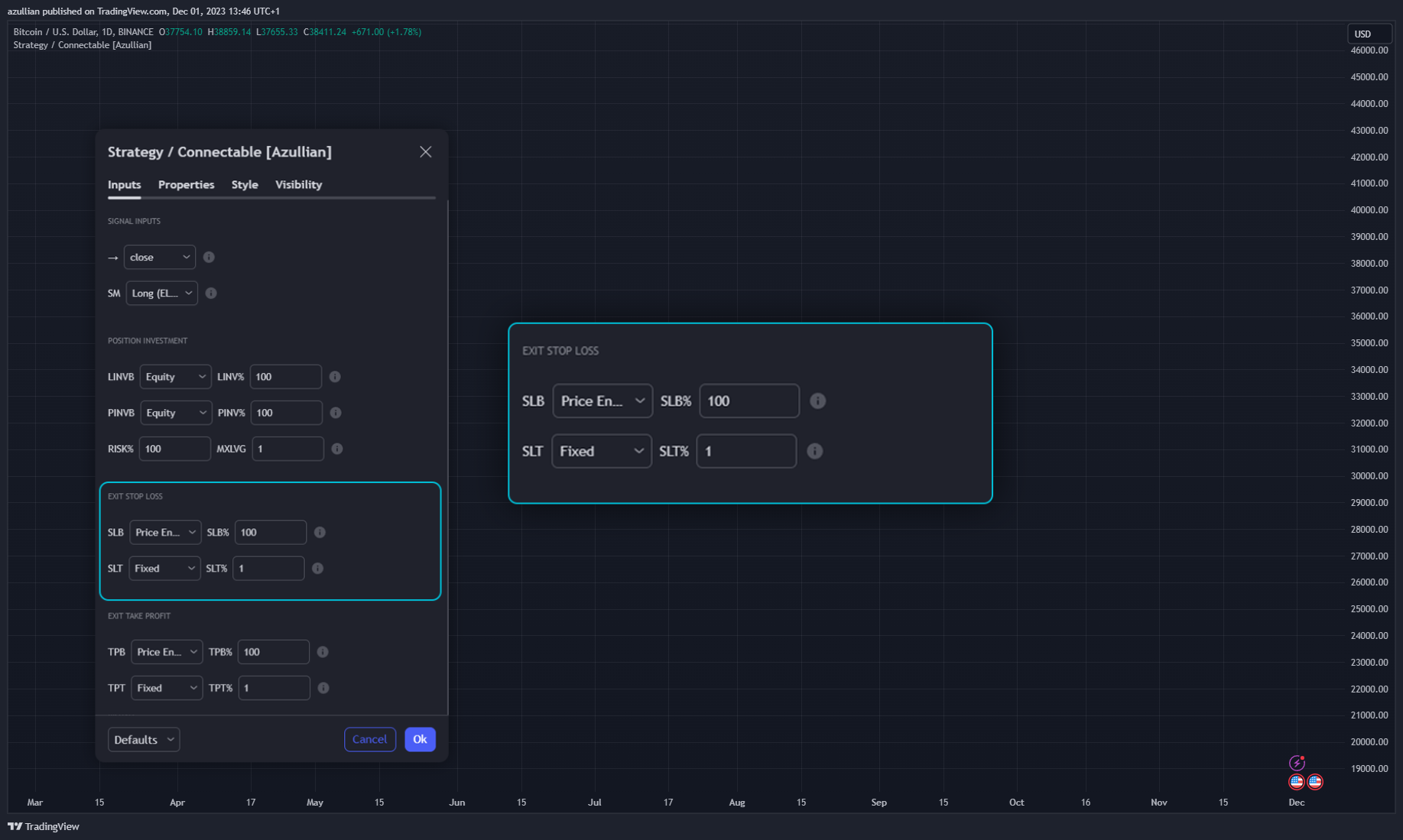This screenshot has width=1403, height=840.
Task: Click the left US flag event icon
Action: point(1297,782)
